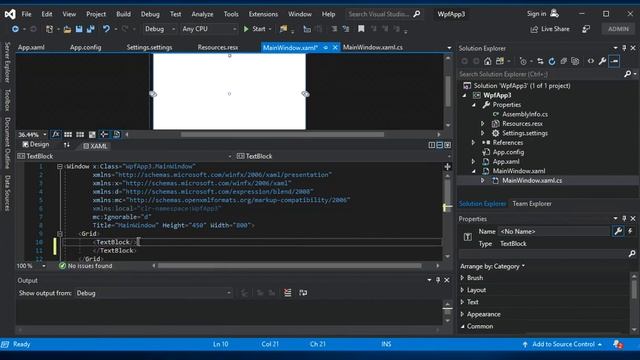
Task: Open Show output from Debug dropdown
Action: (x=153, y=293)
